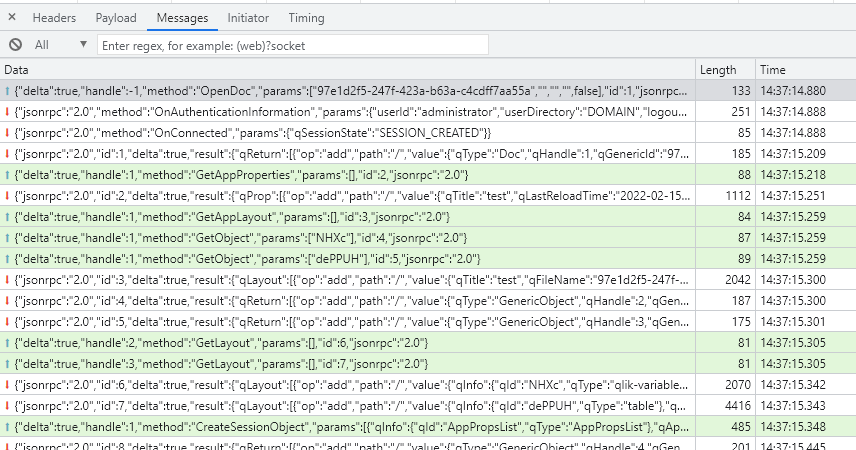Select the CreateSessionObject message row
Image resolution: width=856 pixels, height=450 pixels.
click(350, 426)
